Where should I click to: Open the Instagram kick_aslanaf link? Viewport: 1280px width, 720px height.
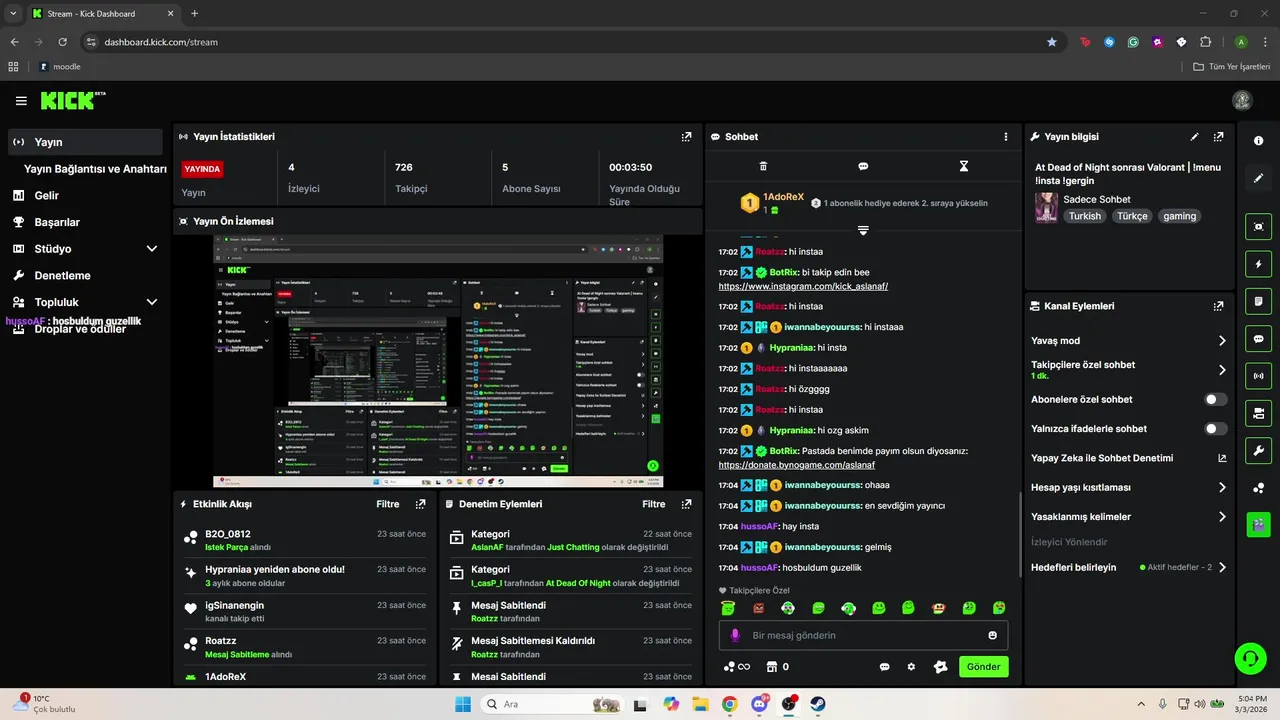[803, 286]
